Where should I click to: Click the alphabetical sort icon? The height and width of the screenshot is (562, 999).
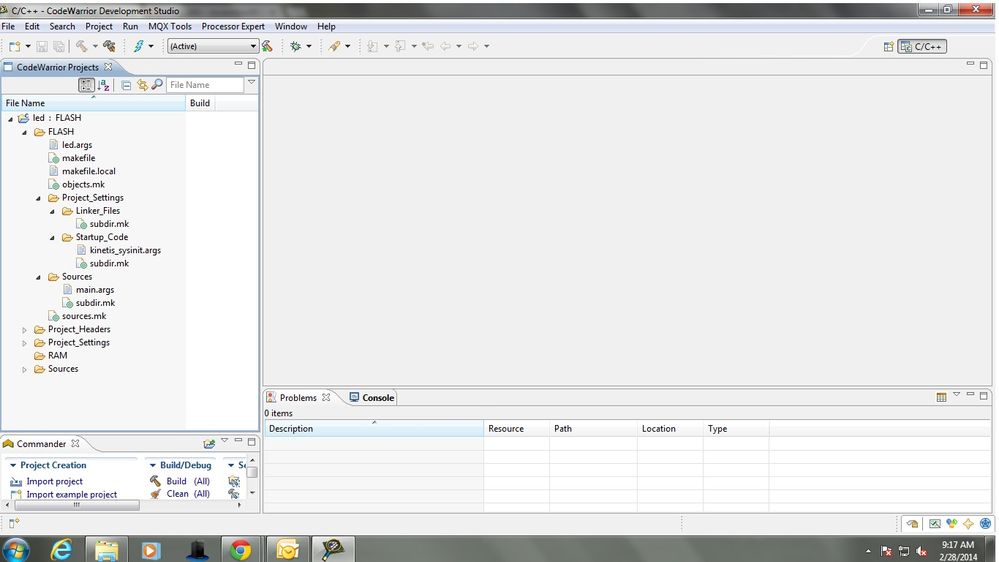point(104,85)
